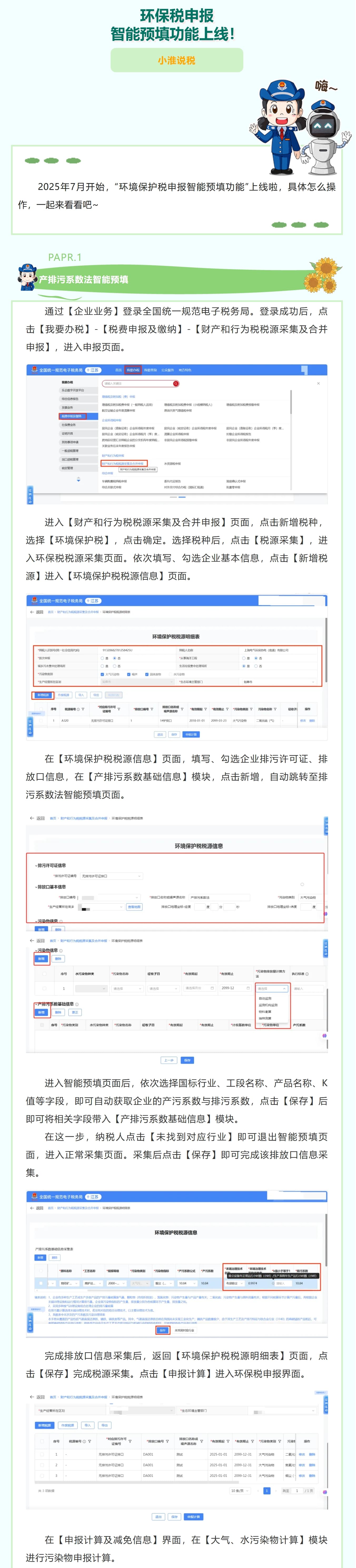This screenshot has width=356, height=1568.
Task: Click the 江苏 location badge in the first screenshot header
Action: pyautogui.click(x=93, y=370)
